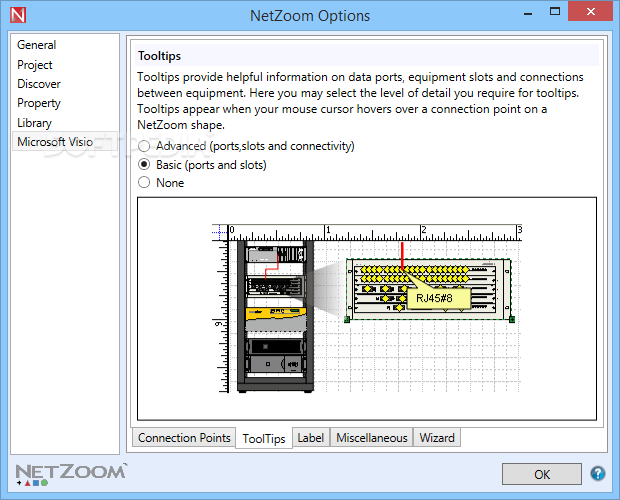
Task: Switch to the Miscellaneous tab
Action: pos(372,438)
